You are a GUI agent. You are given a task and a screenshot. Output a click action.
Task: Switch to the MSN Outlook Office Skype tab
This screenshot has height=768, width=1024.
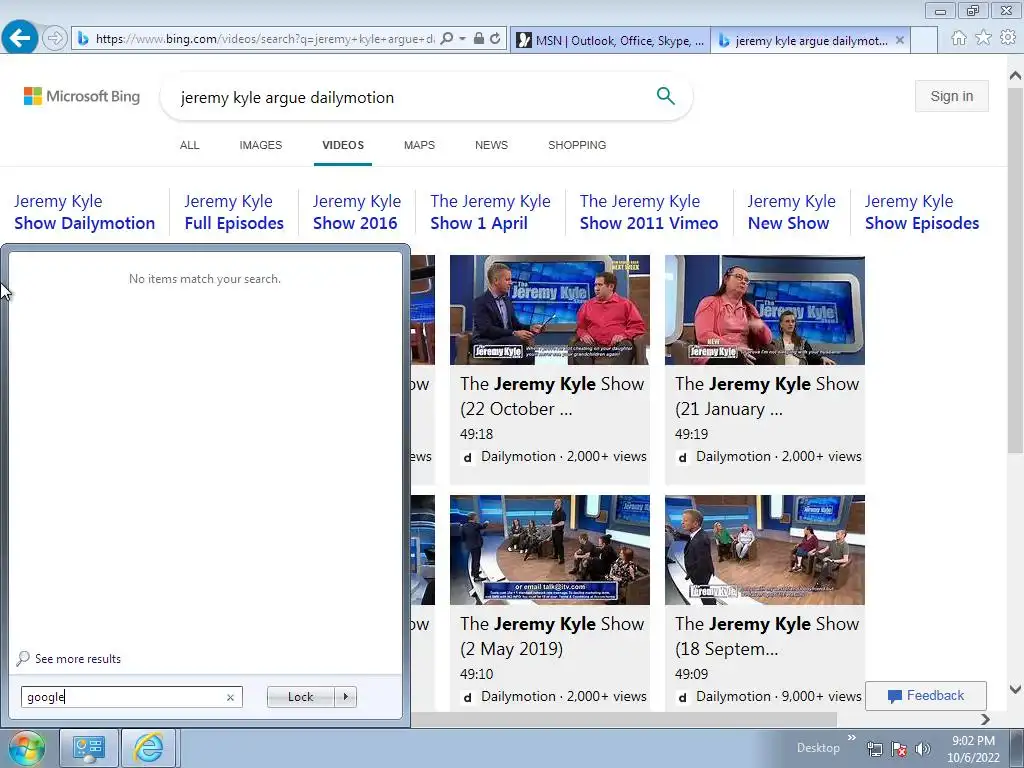tap(611, 40)
